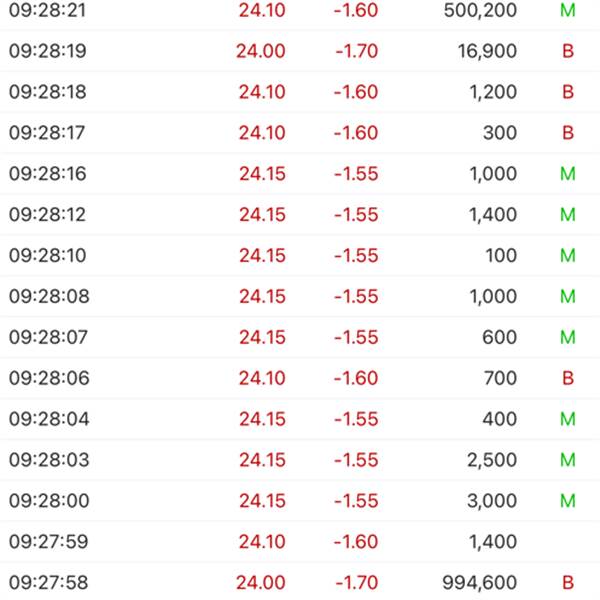Tap the red B marker at 09:27:58
Screen dimensions: 600x600
(568, 583)
